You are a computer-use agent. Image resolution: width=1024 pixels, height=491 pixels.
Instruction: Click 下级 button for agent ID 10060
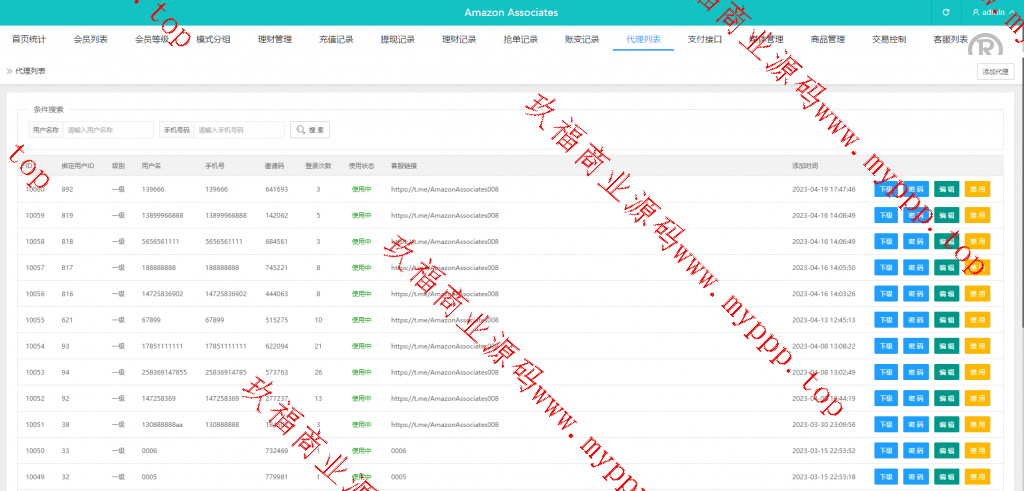point(886,189)
